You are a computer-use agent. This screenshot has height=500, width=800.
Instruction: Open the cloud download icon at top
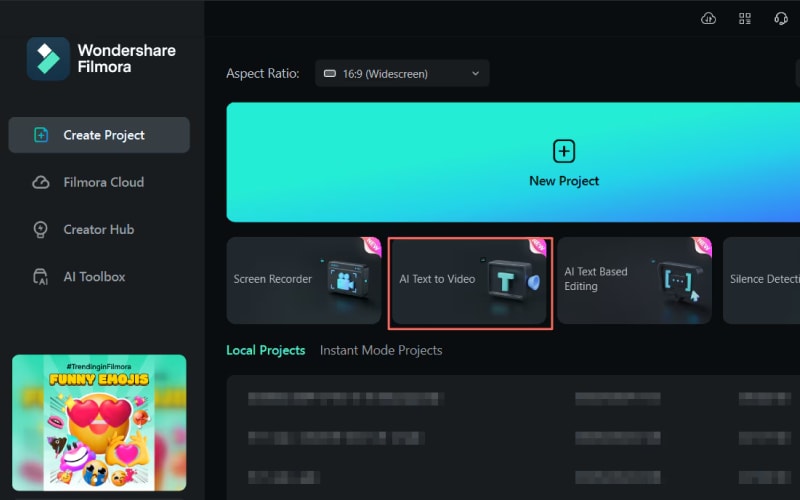coord(708,19)
